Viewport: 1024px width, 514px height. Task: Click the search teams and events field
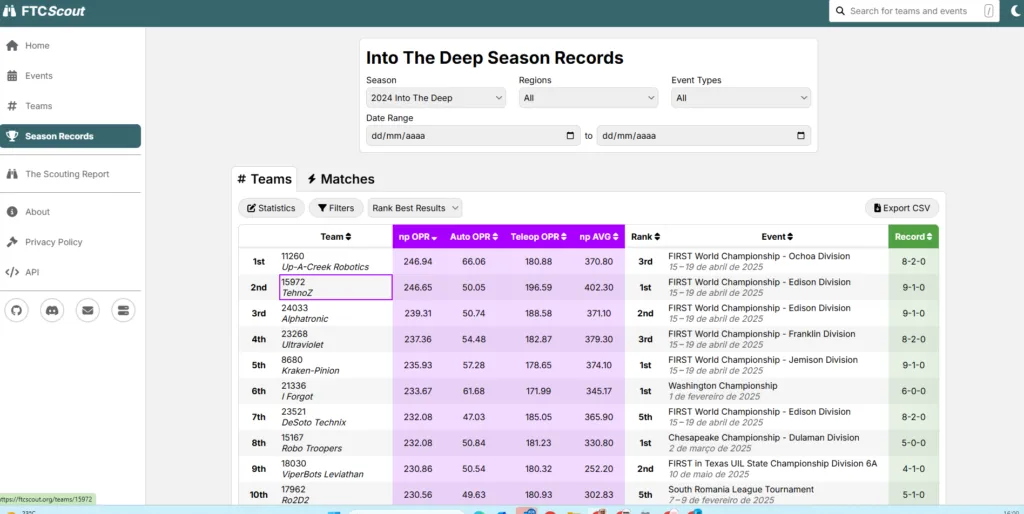(x=914, y=11)
